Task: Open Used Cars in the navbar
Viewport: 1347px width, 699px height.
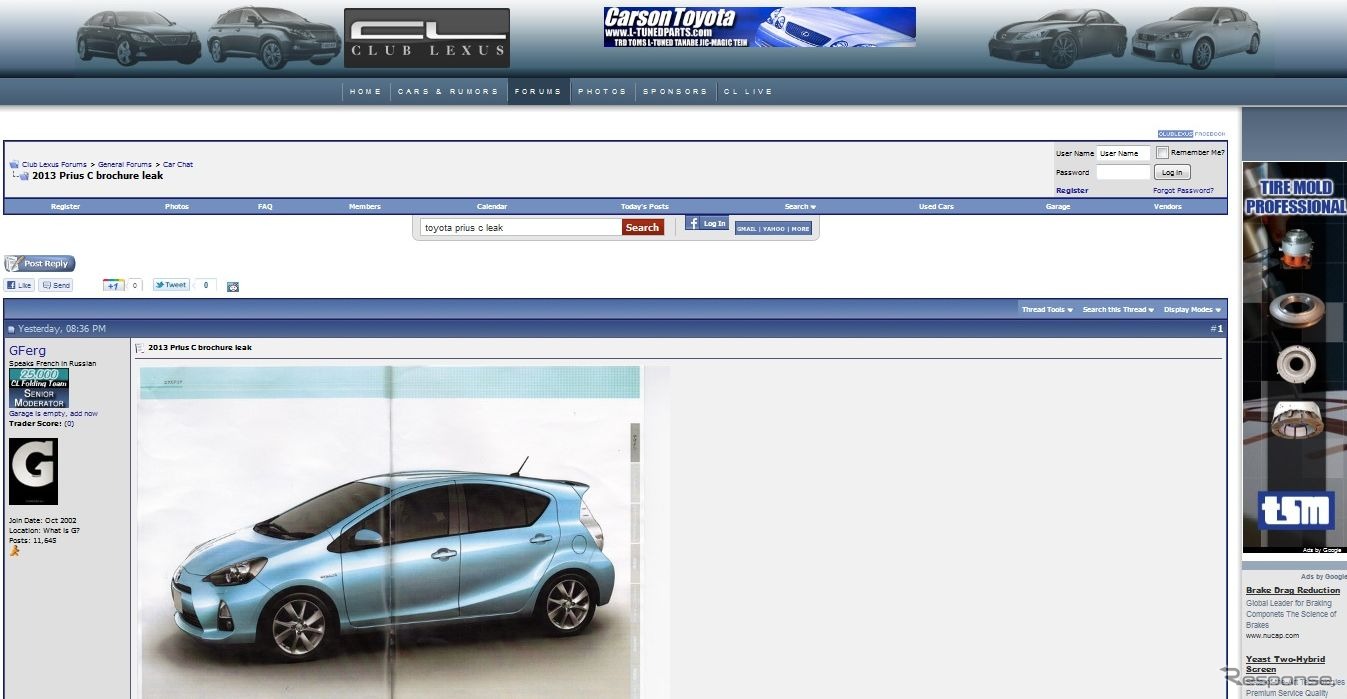Action: (x=936, y=206)
